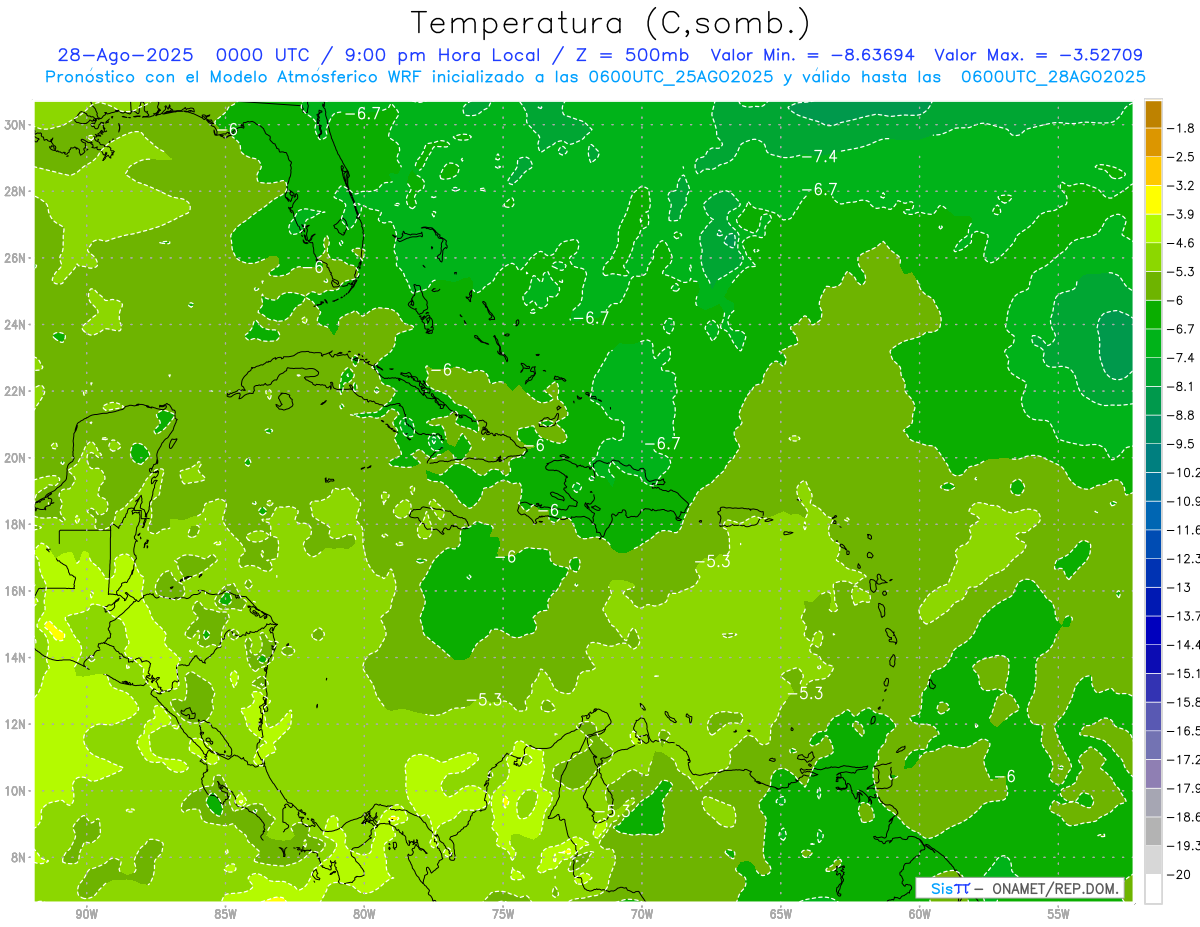This screenshot has height=927, width=1200.
Task: Click the '24N' latitude axis label
Action: (x=15, y=324)
